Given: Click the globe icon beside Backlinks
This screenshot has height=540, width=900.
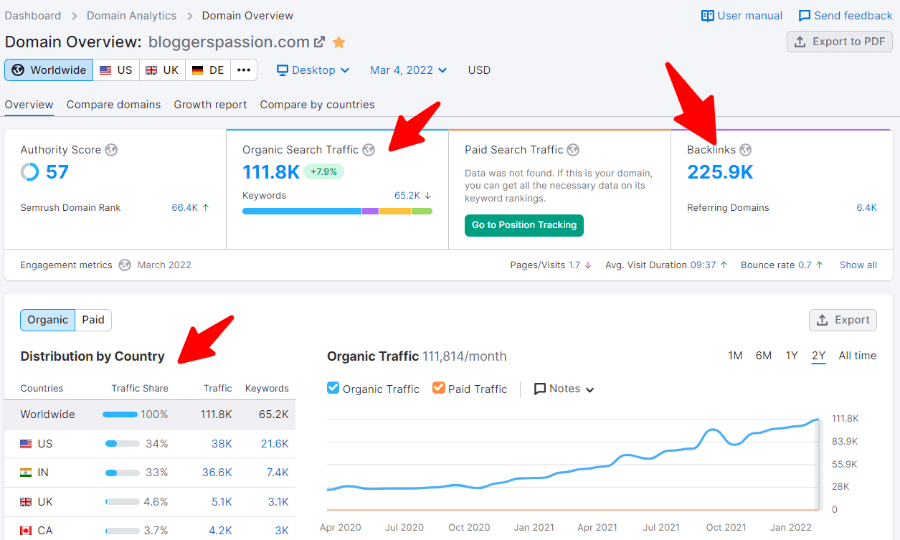Looking at the screenshot, I should [745, 150].
